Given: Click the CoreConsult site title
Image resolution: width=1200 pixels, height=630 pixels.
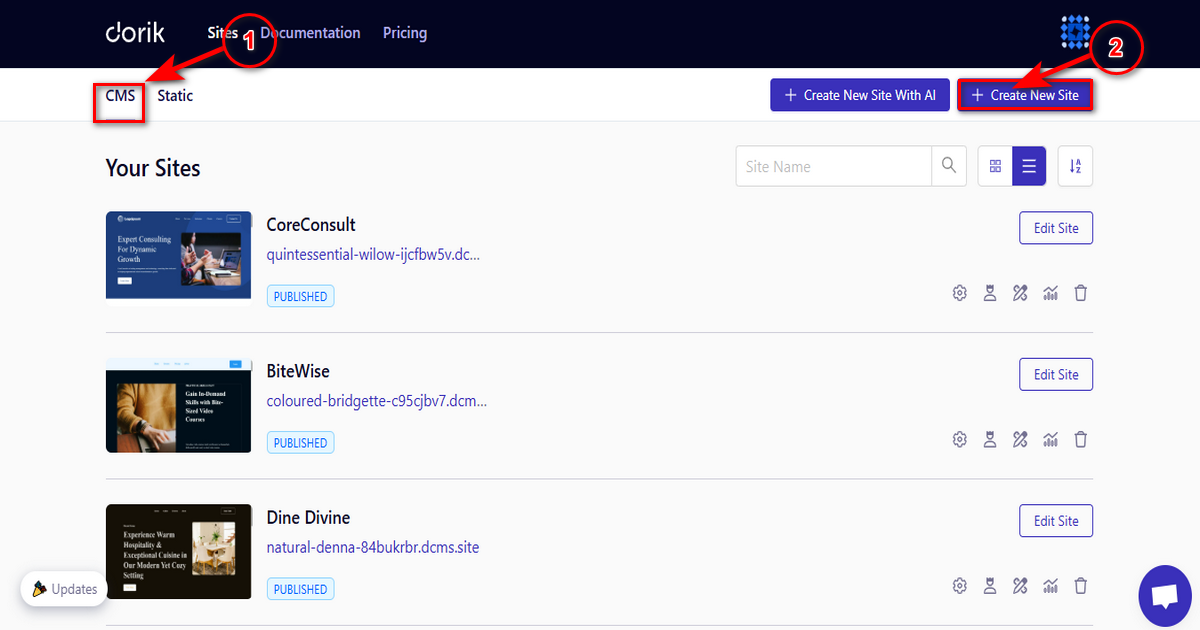Looking at the screenshot, I should (x=311, y=225).
